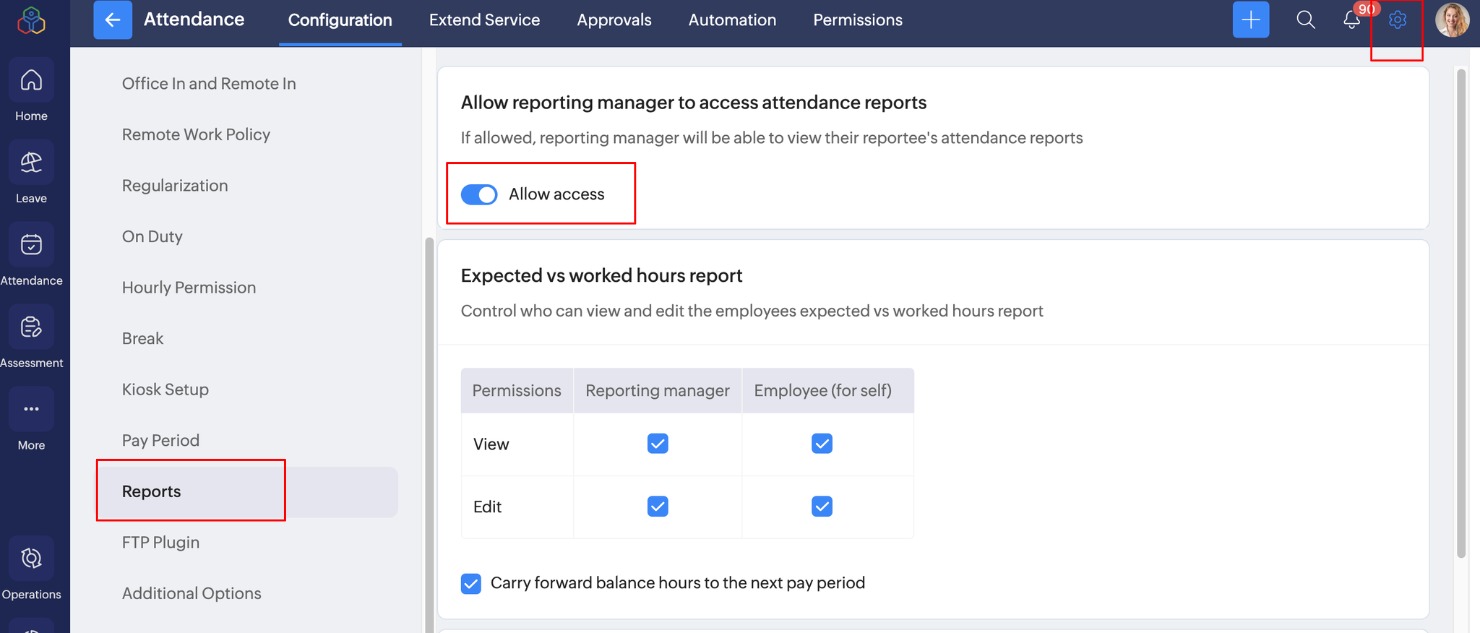Open the Operations sidebar icon
Image resolution: width=1480 pixels, height=633 pixels.
tap(31, 558)
